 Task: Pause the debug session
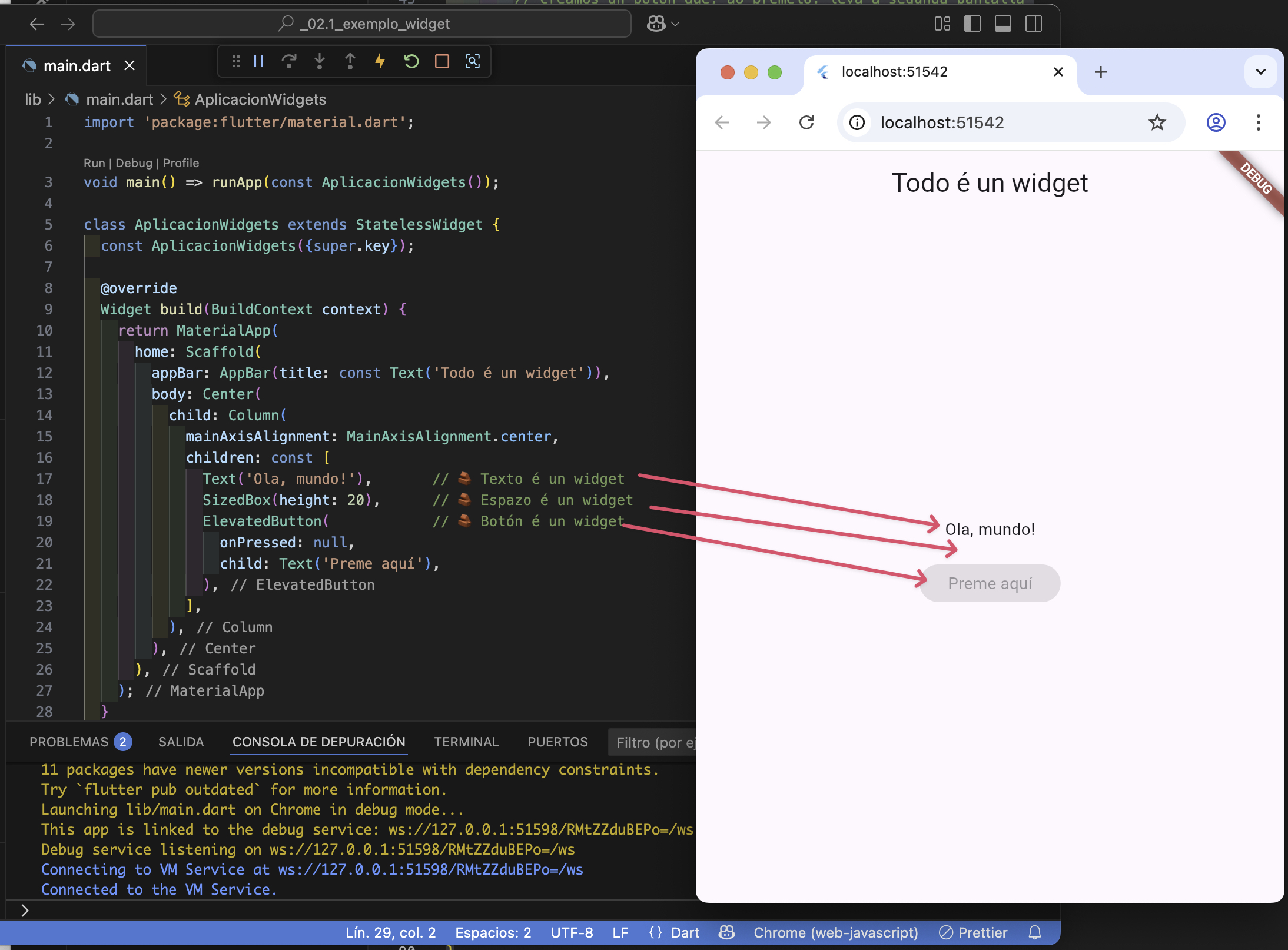258,61
